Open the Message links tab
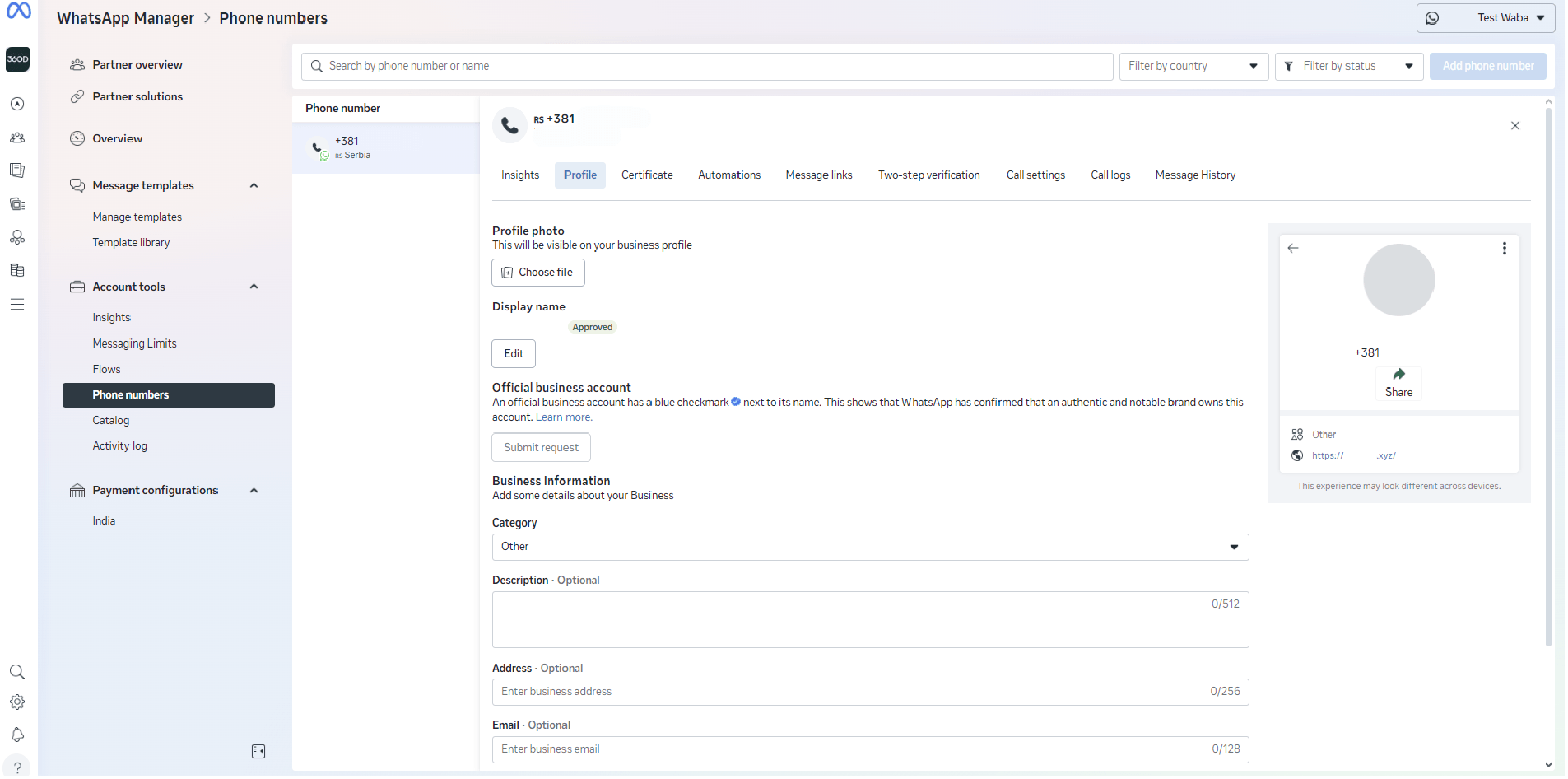Screen dimensions: 1568x779 [819, 175]
